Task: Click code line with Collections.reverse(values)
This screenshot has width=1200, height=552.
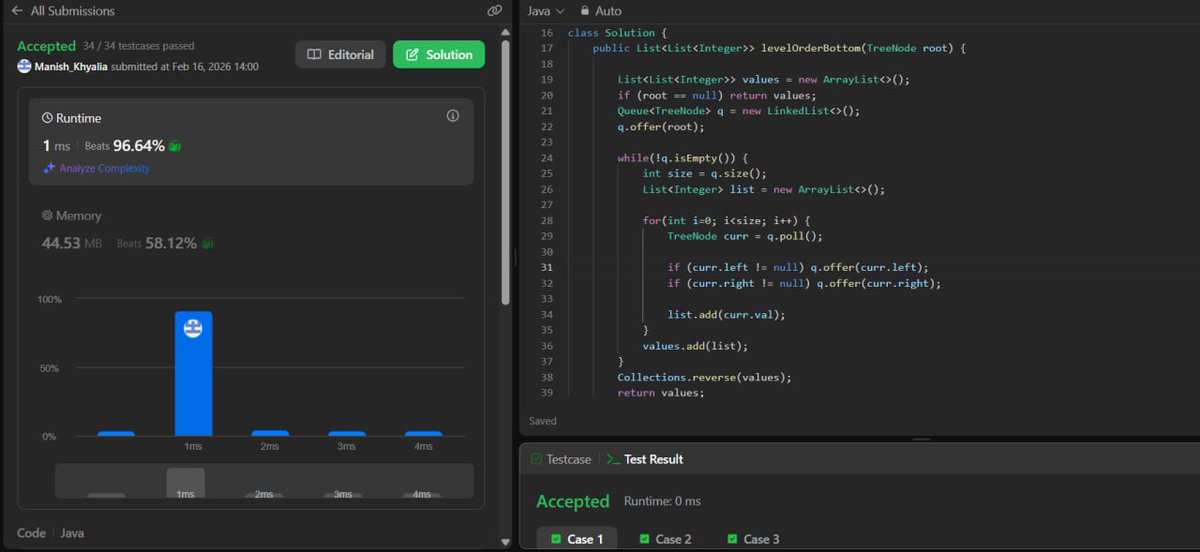Action: [704, 377]
